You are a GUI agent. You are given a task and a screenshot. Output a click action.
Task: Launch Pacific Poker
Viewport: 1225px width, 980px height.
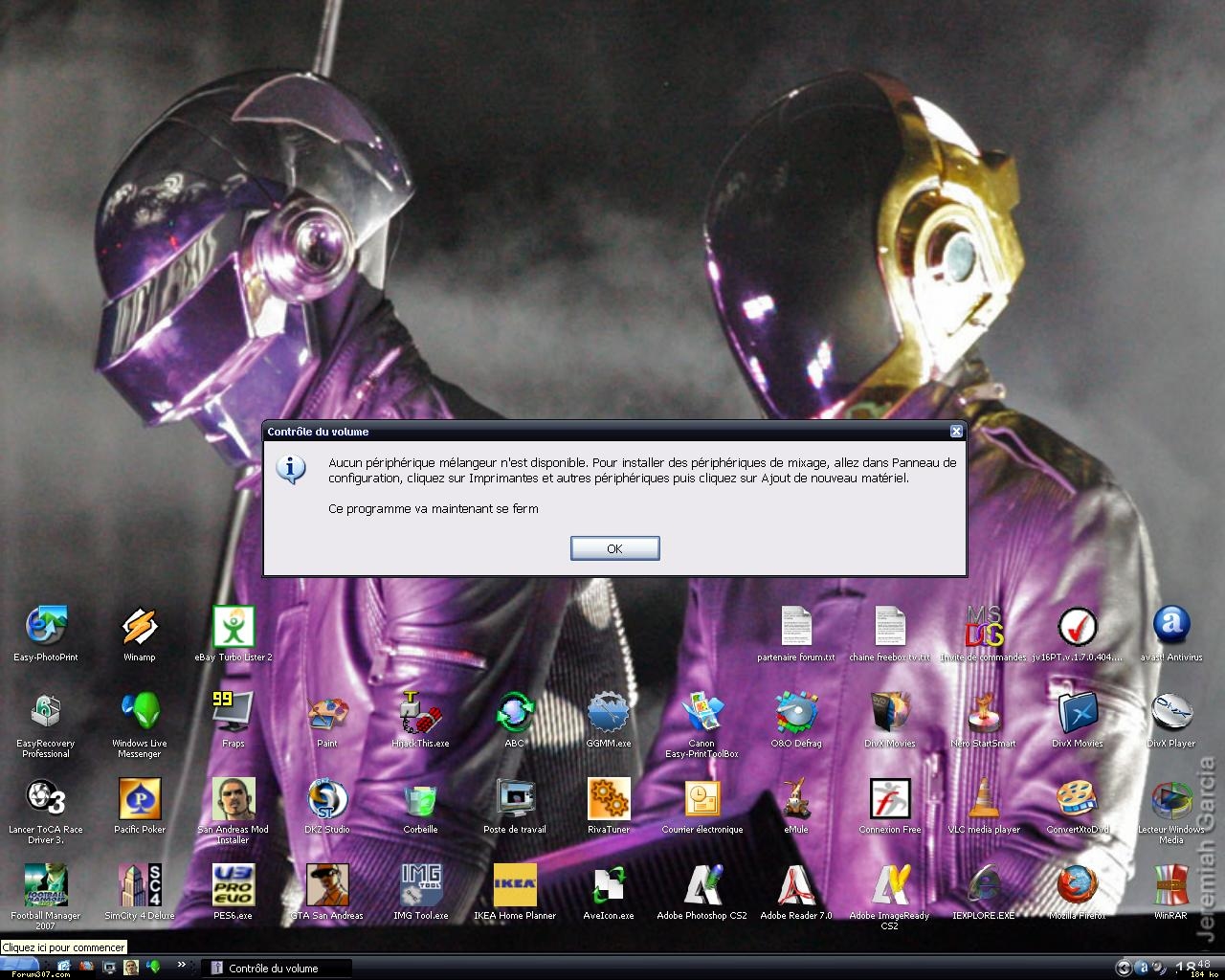140,806
